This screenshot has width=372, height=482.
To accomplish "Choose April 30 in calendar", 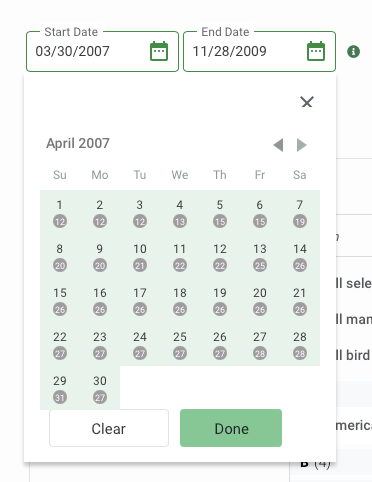I will point(100,388).
